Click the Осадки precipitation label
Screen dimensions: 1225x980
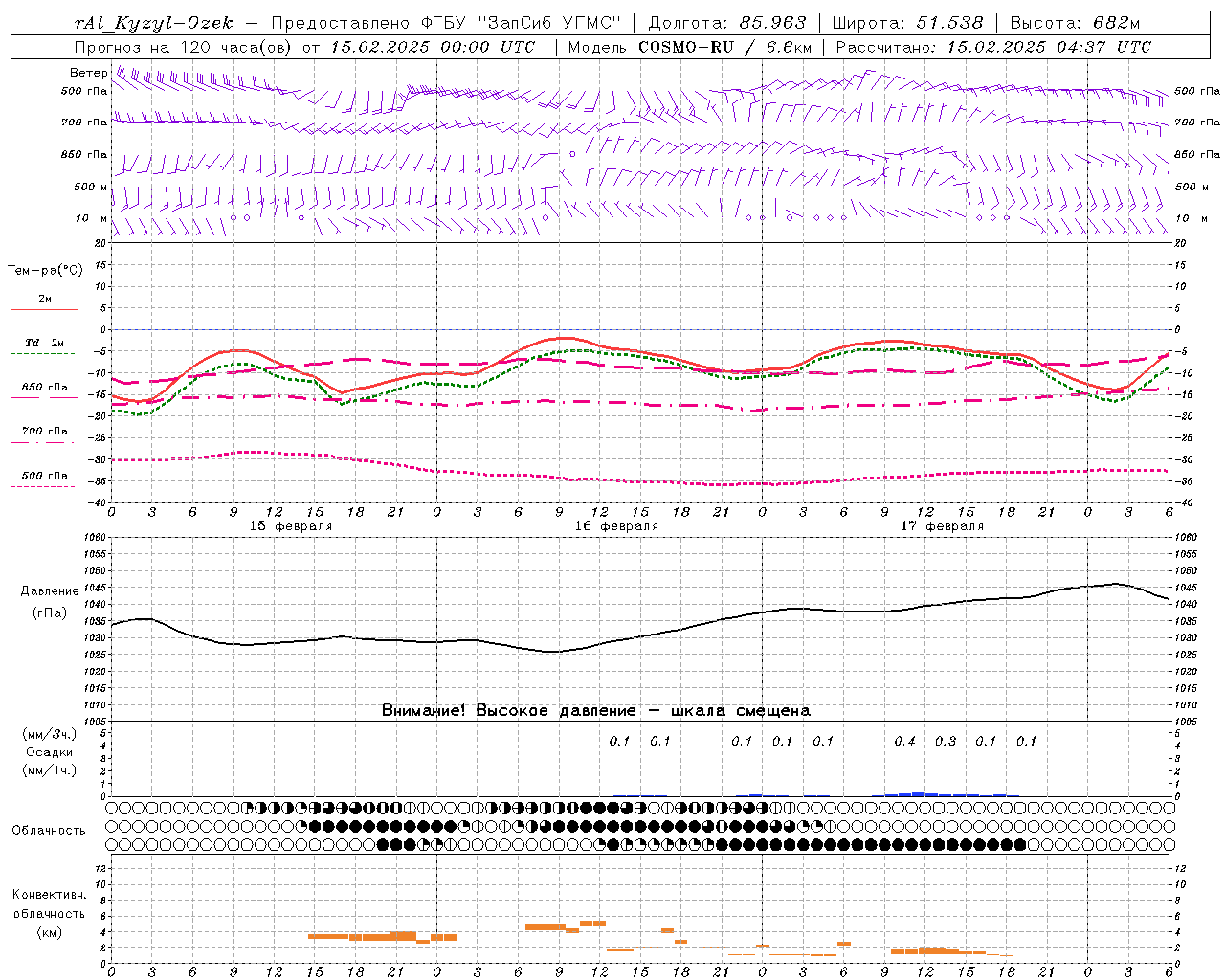pos(50,752)
